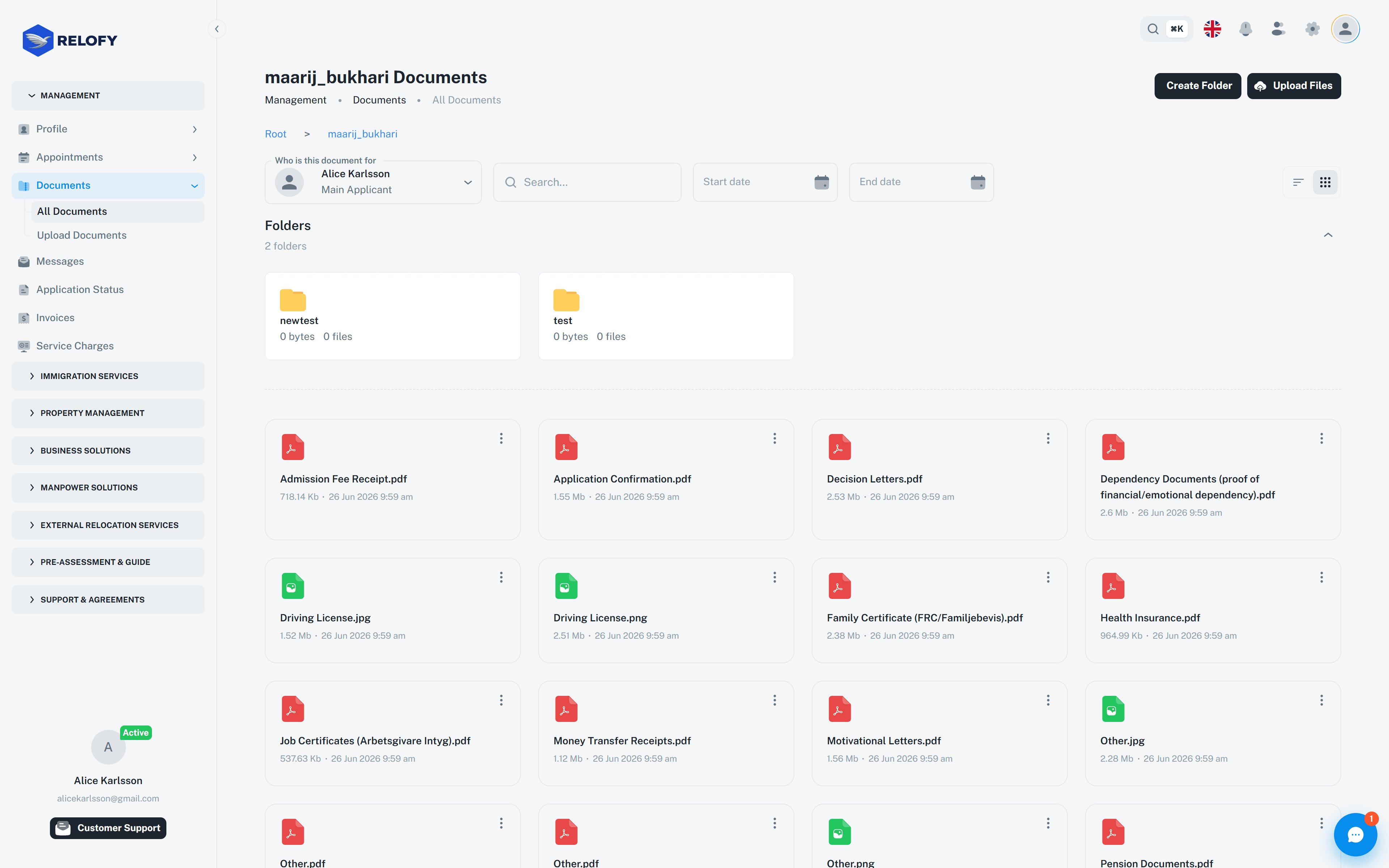Open options for Other.jpg
The width and height of the screenshot is (1389, 868).
1321,701
